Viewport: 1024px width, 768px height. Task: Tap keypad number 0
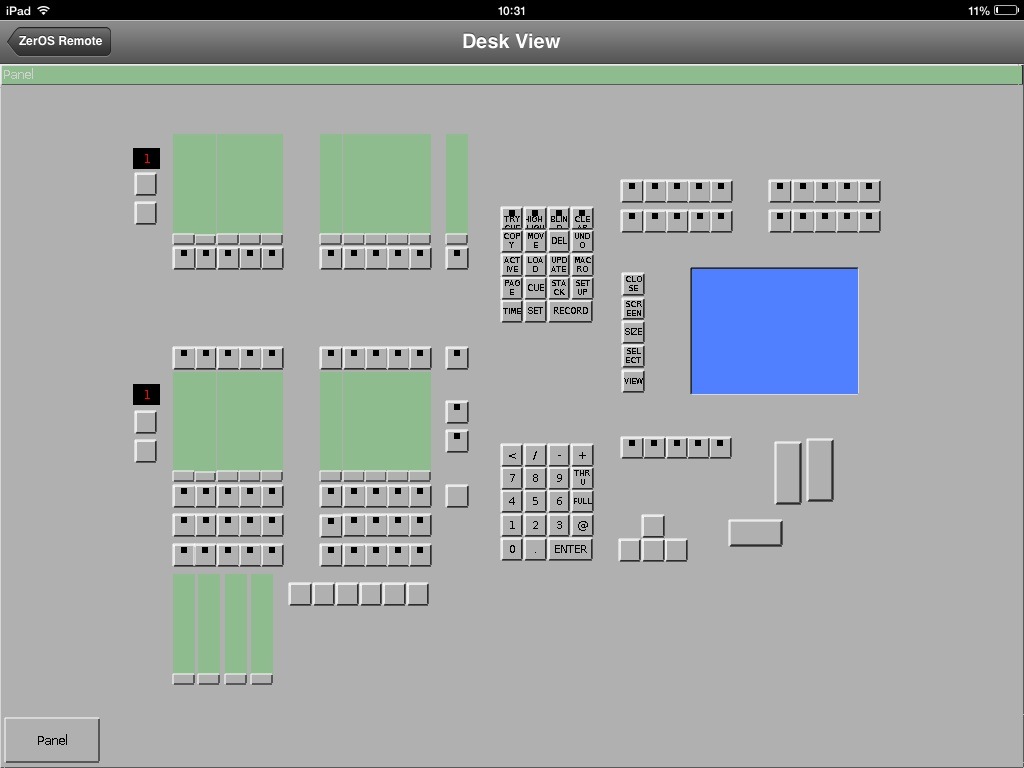coord(512,549)
